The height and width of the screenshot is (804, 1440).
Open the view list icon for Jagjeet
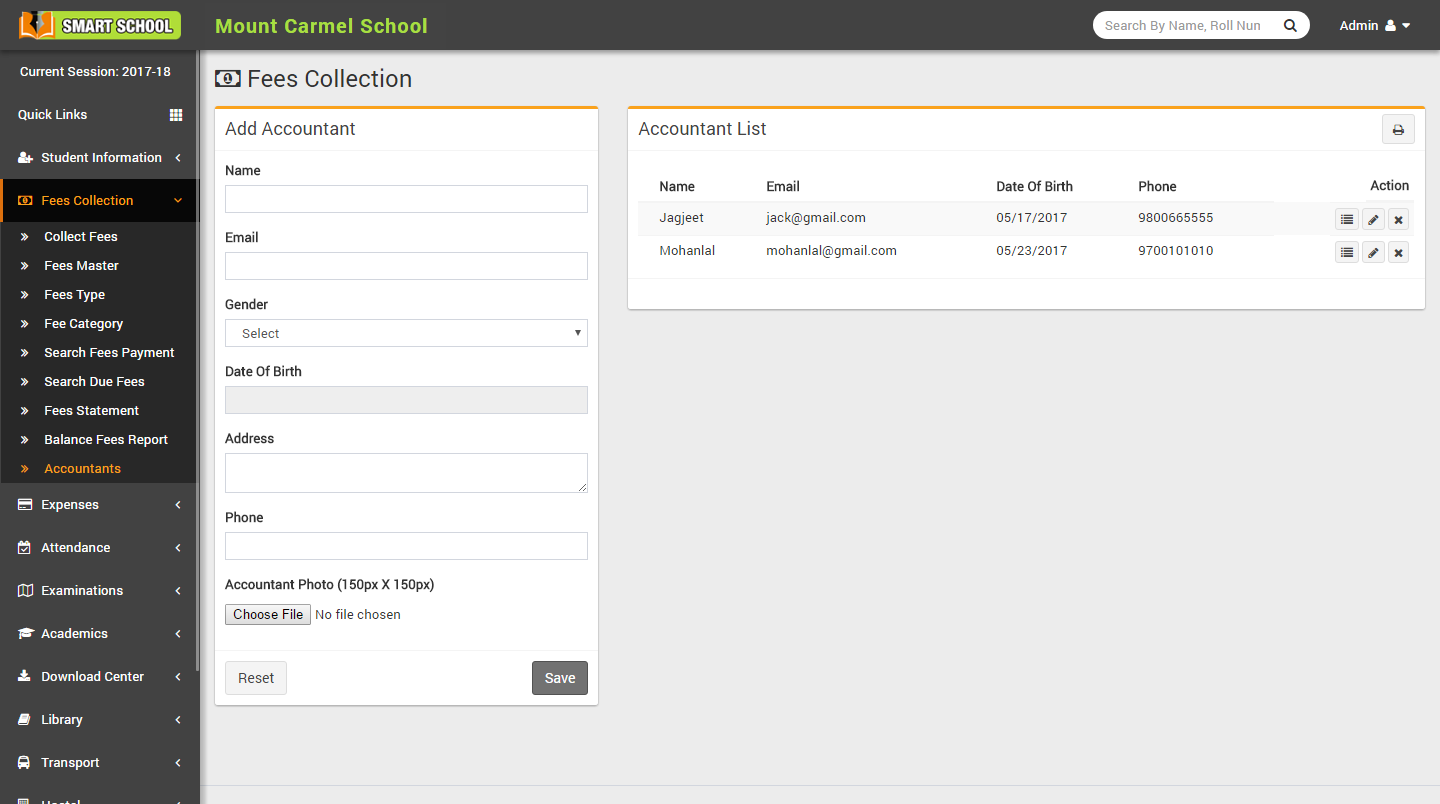pyautogui.click(x=1346, y=219)
